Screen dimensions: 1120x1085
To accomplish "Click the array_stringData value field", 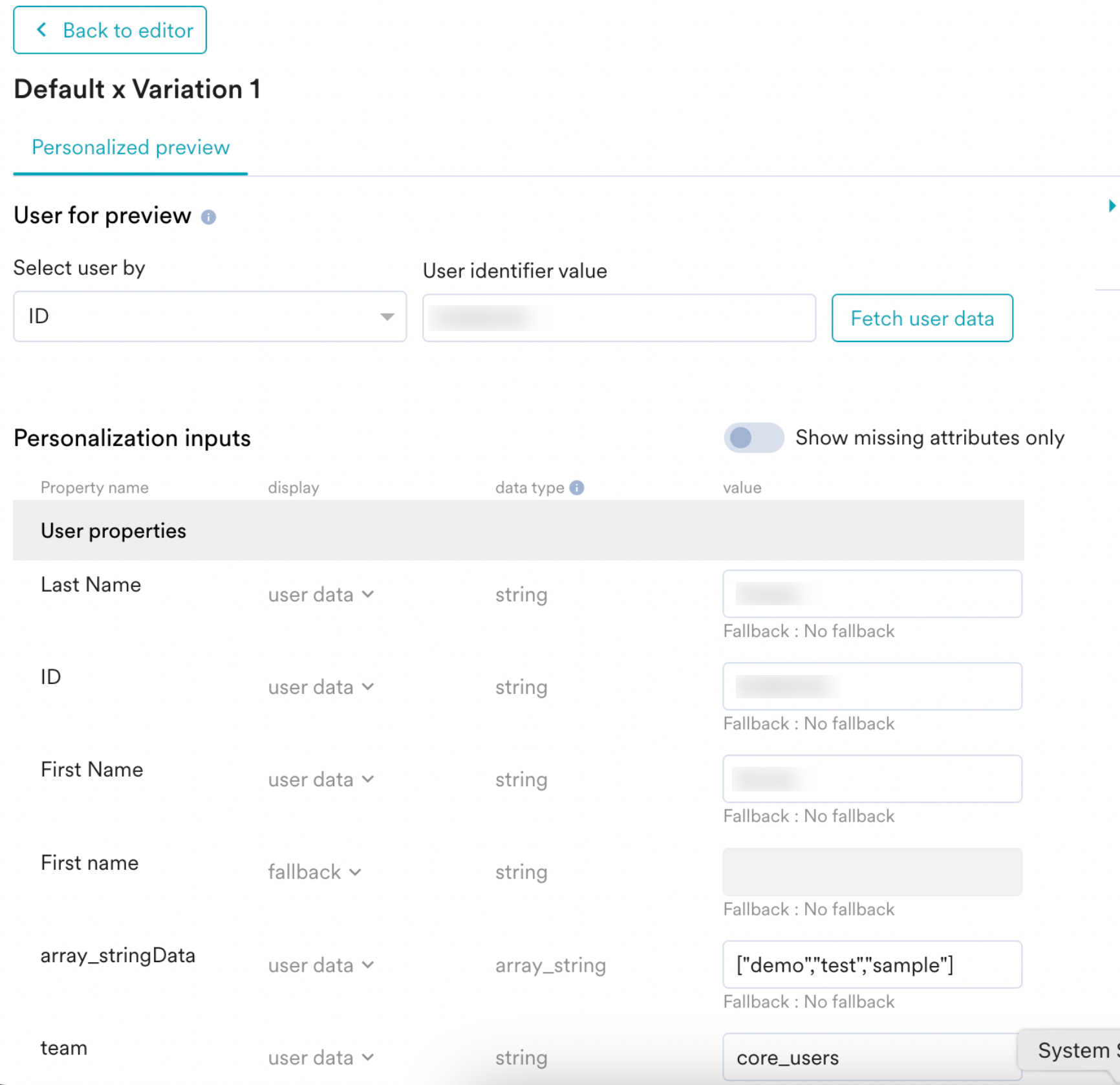I will 872,964.
